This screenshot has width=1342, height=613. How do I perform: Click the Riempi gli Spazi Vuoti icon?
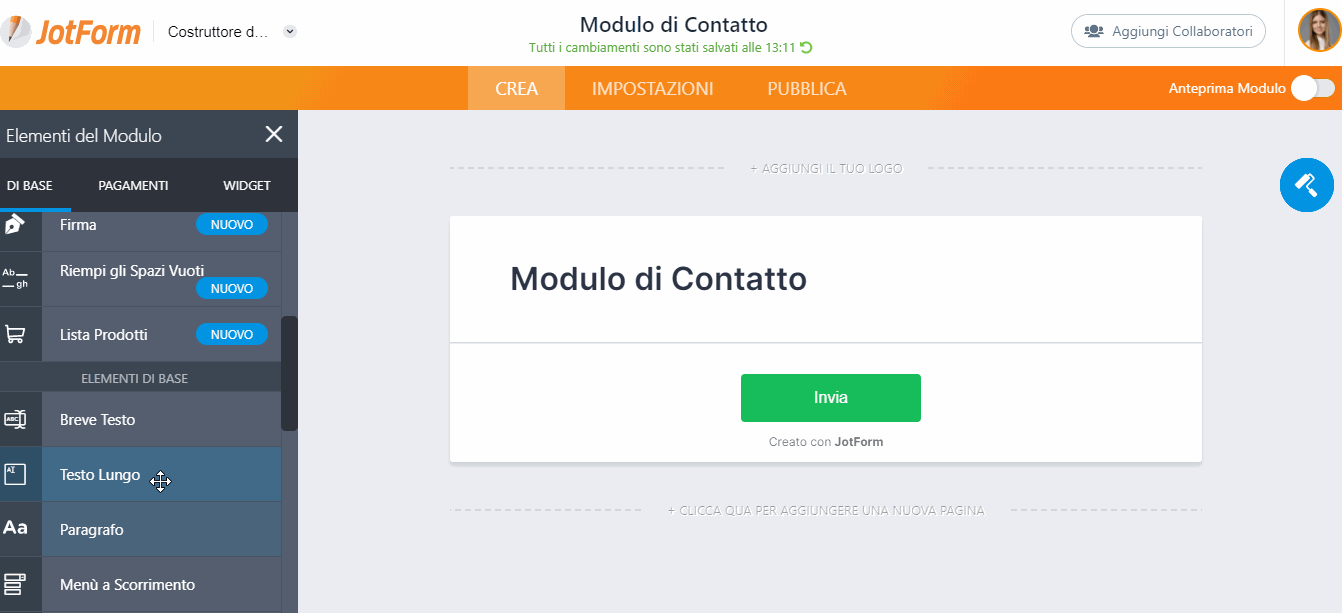coord(15,278)
